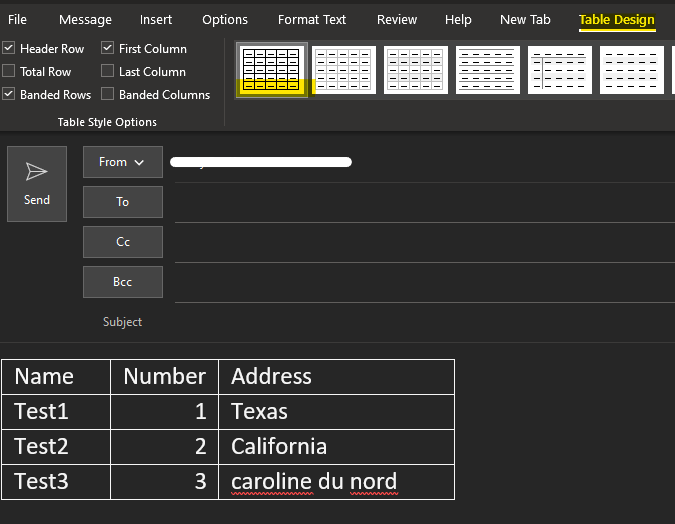Screen dimensions: 675x524
Task: Click the Test2 table cell
Action: (x=56, y=446)
